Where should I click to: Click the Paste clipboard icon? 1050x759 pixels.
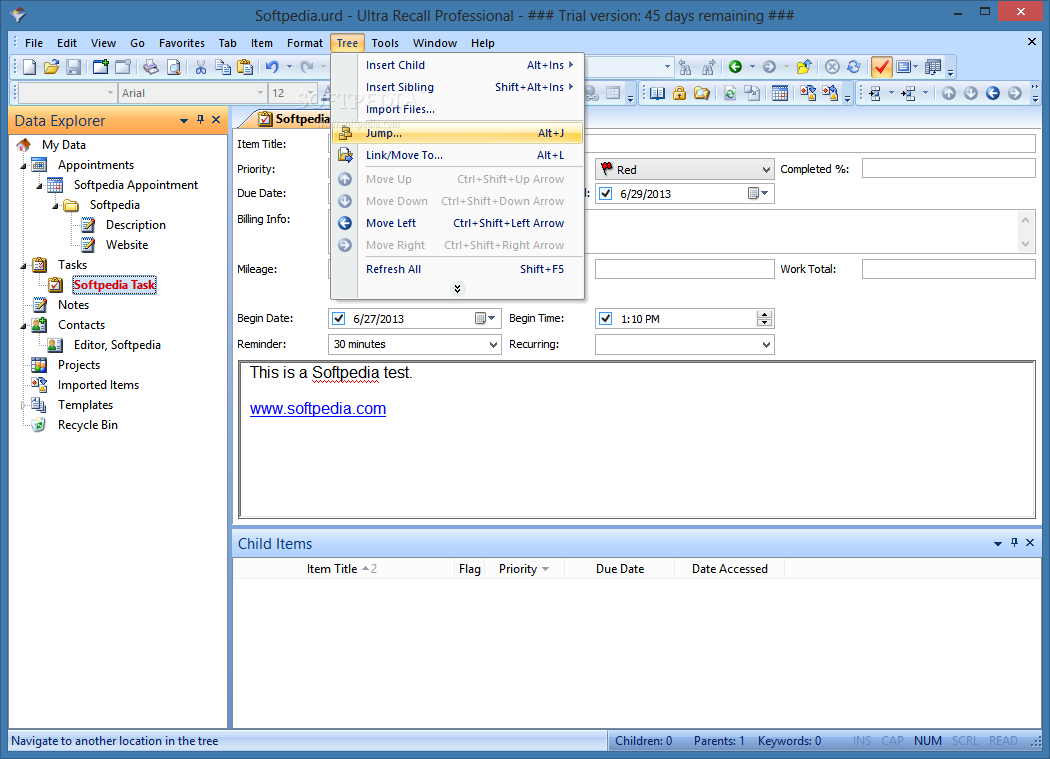[245, 67]
